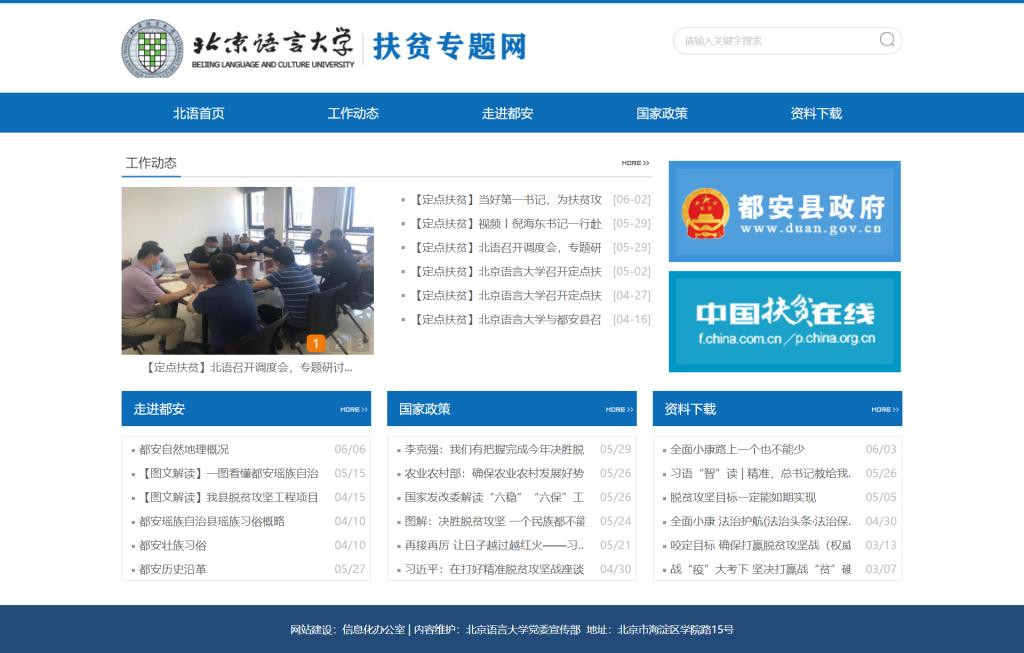This screenshot has height=653, width=1024.
Task: Open the 工作动态 navigation menu item
Action: 353,113
